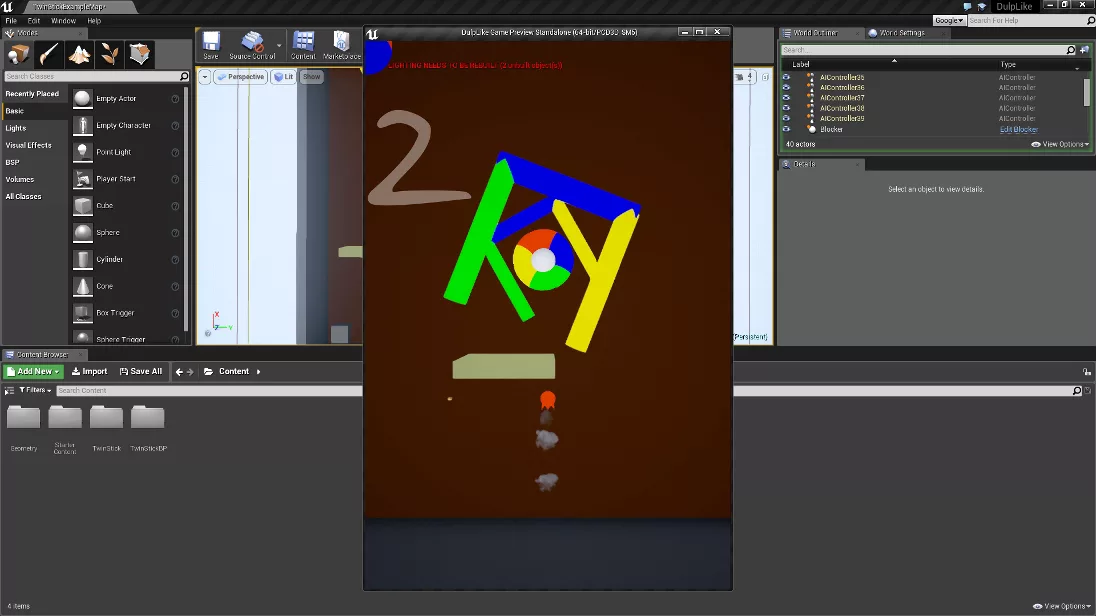This screenshot has width=1096, height=616.
Task: Open the Window menu
Action: tap(64, 21)
